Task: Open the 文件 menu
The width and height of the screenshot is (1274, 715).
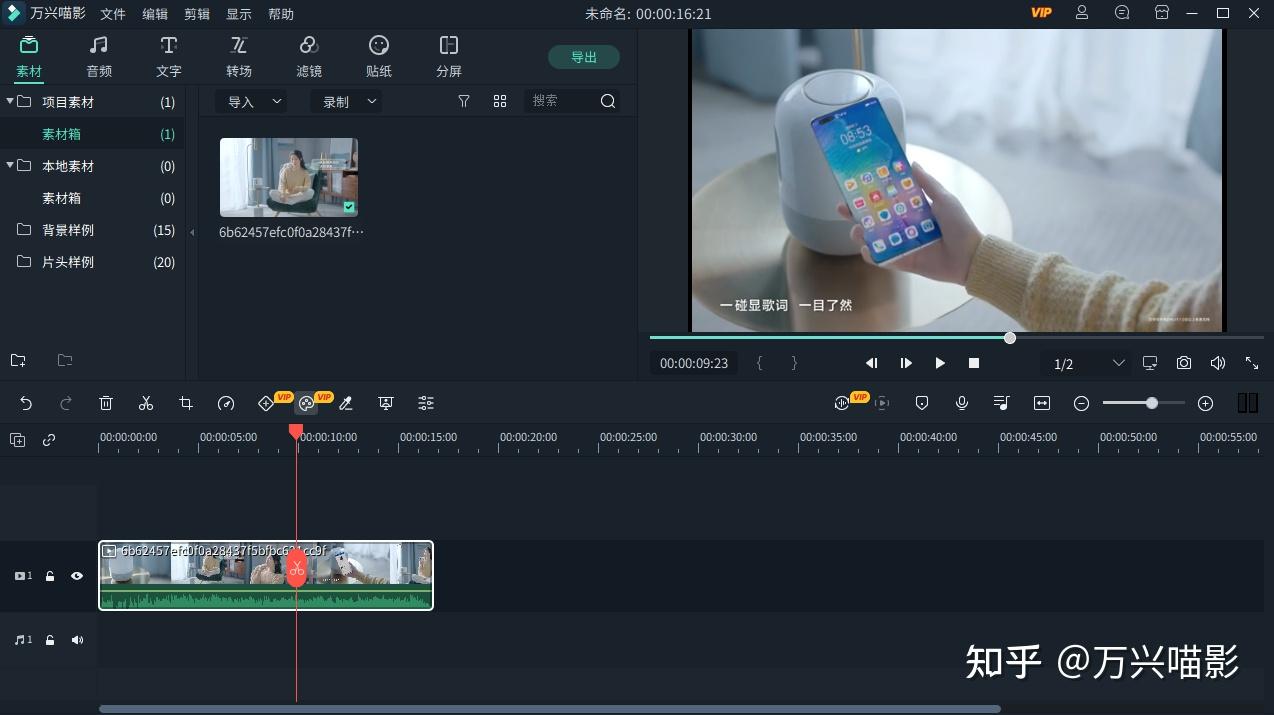Action: [x=113, y=14]
